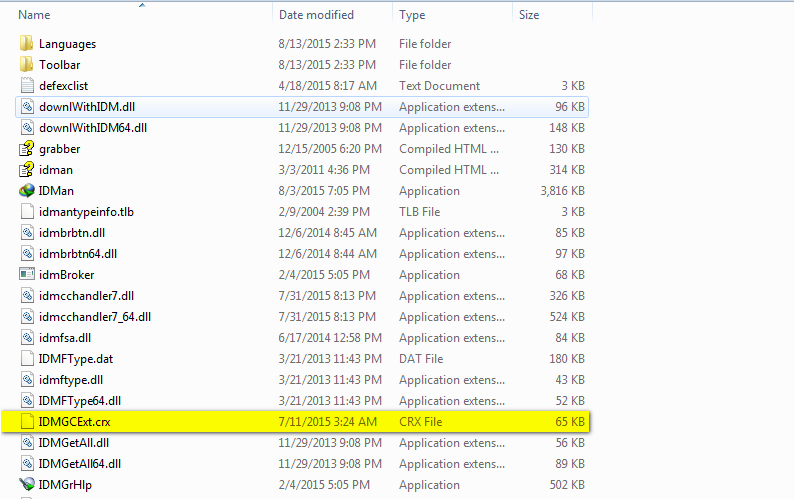Viewport: 794px width, 499px height.
Task: Click the idman compiled HTML help icon
Action: coord(27,170)
